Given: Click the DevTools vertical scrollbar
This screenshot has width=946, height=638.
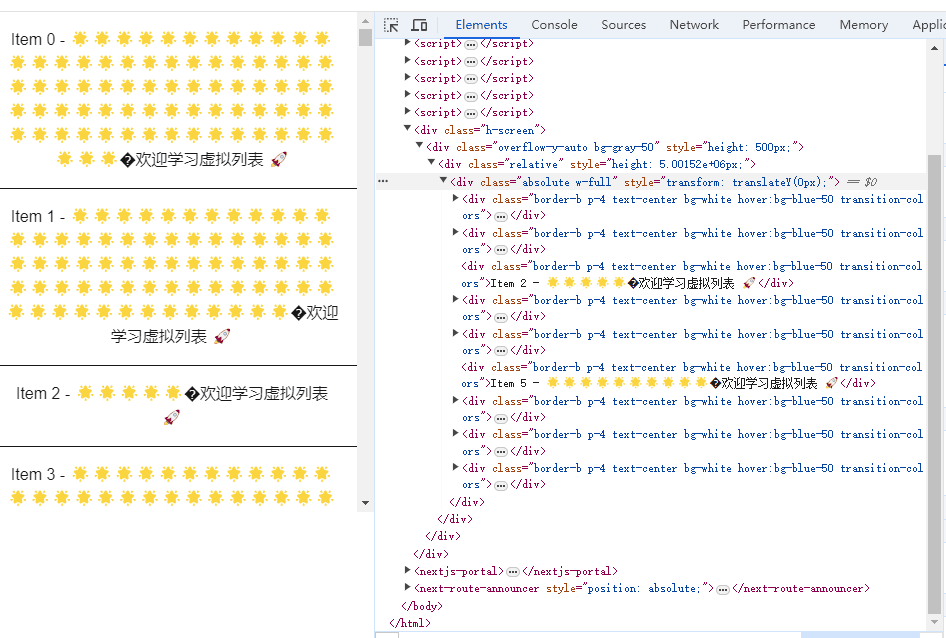Looking at the screenshot, I should click(x=937, y=300).
